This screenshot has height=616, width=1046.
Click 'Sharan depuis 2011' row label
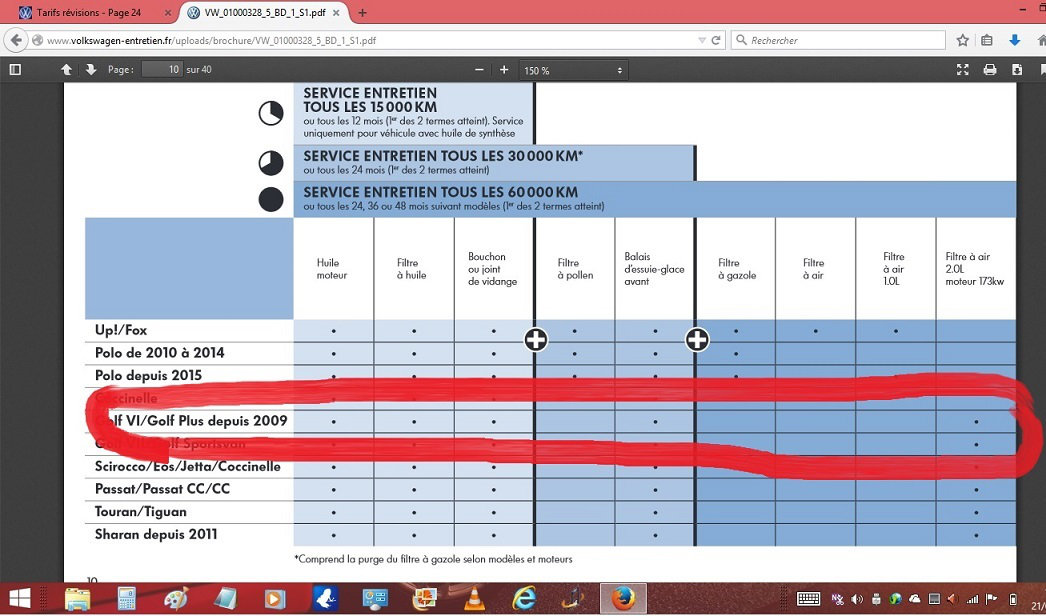tap(156, 535)
